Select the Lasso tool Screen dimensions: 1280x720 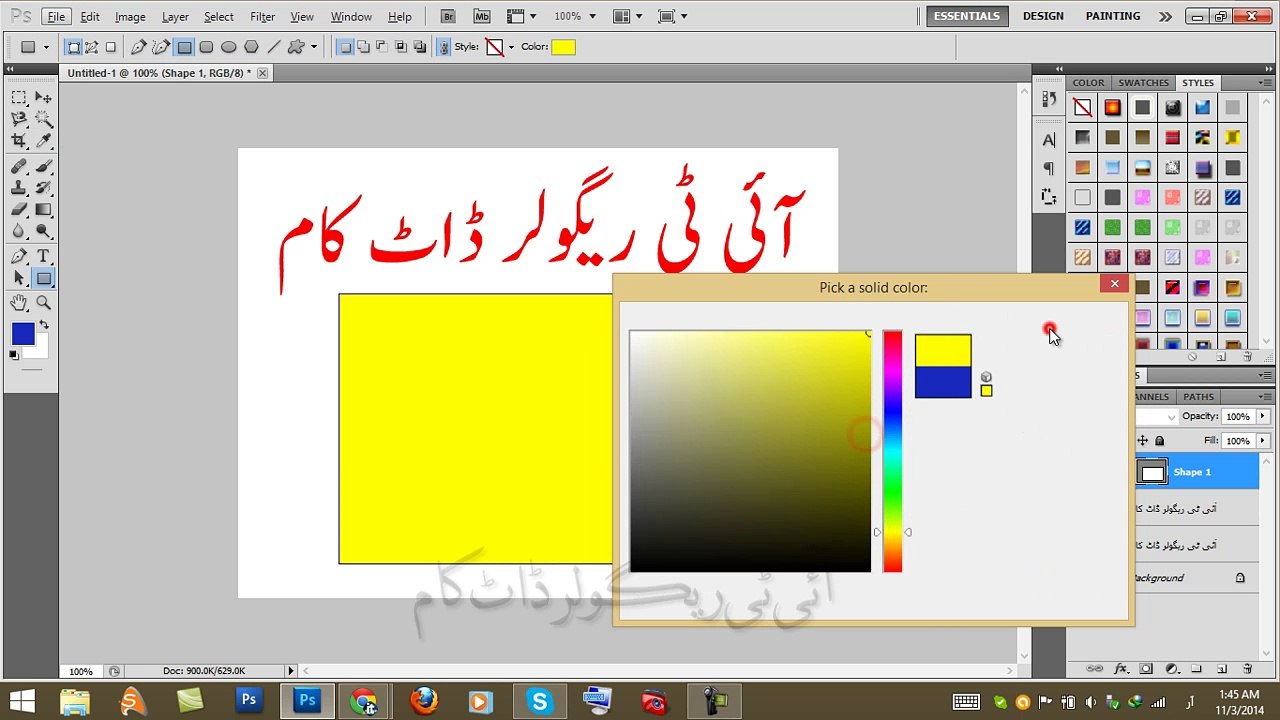tap(19, 119)
